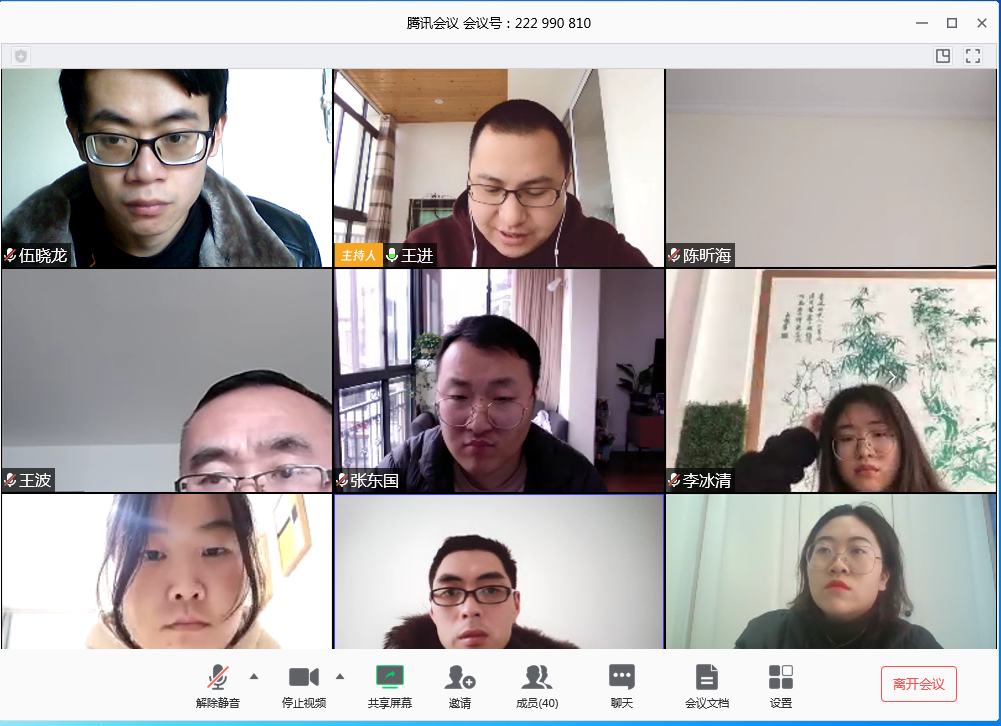
Task: Select 伍晓龙 video tile
Action: pos(167,168)
